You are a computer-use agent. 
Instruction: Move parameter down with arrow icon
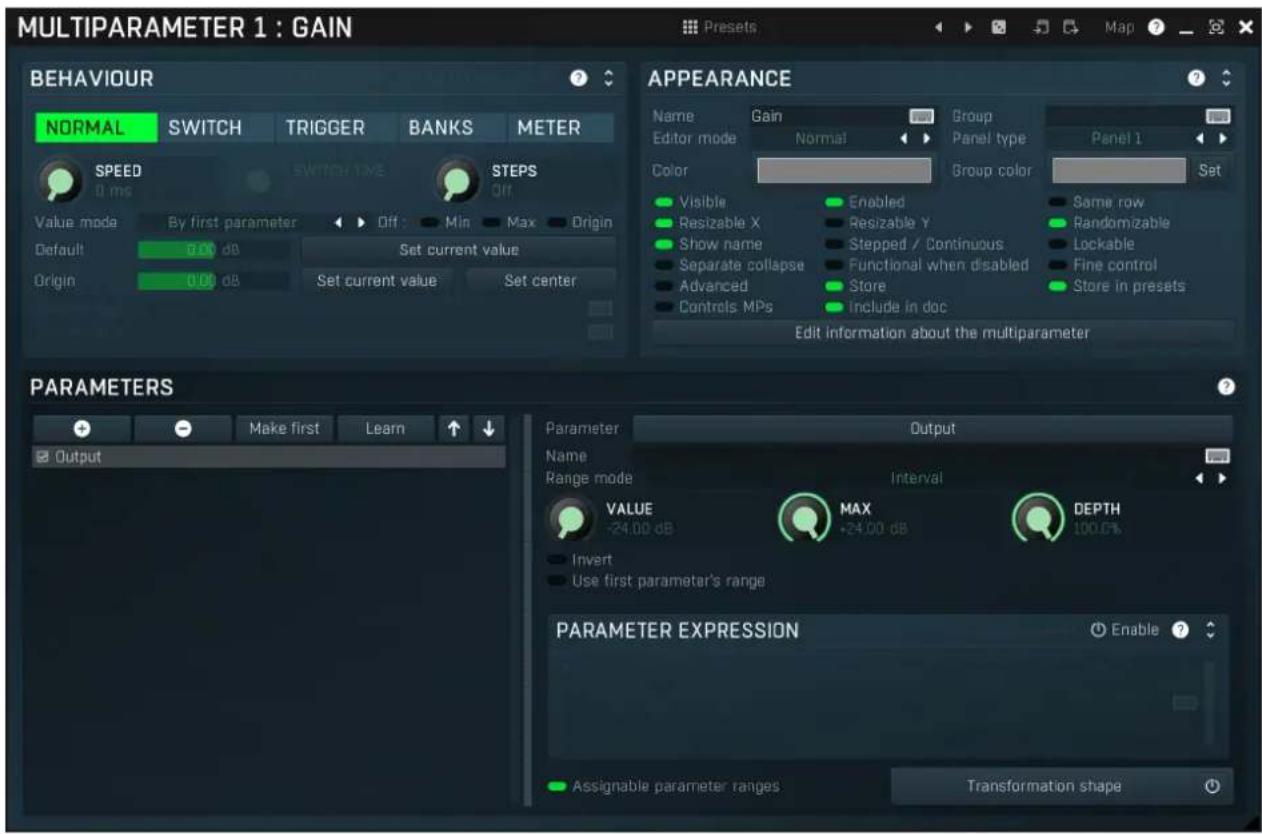[x=489, y=428]
